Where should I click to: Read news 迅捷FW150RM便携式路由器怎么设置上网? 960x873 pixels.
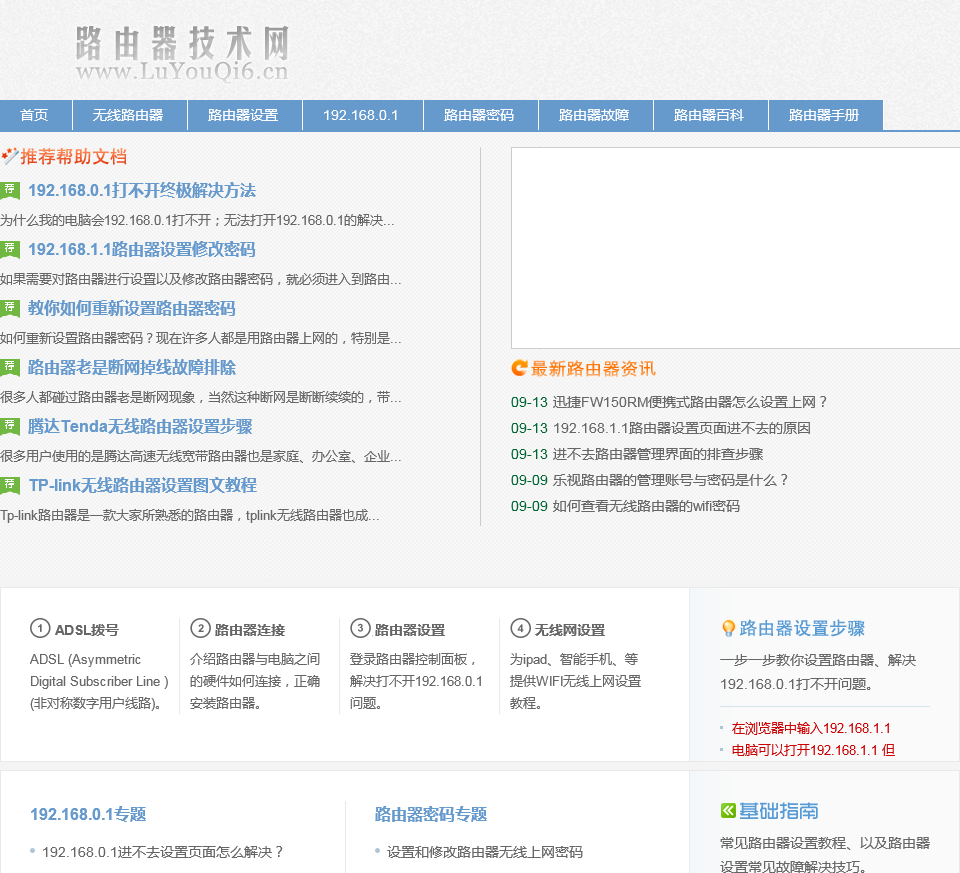(x=690, y=402)
